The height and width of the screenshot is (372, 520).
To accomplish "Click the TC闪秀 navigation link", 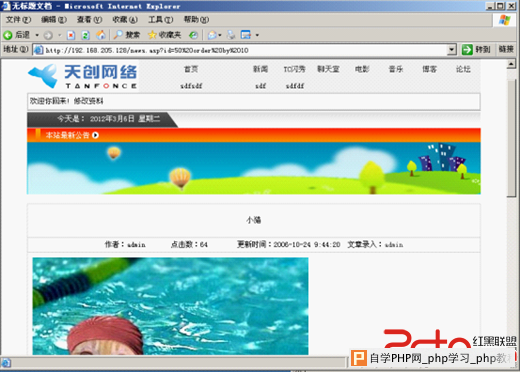I will tap(294, 69).
